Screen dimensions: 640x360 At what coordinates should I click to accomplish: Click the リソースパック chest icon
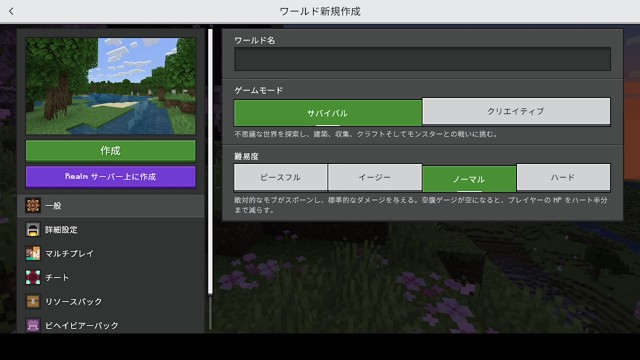click(33, 302)
